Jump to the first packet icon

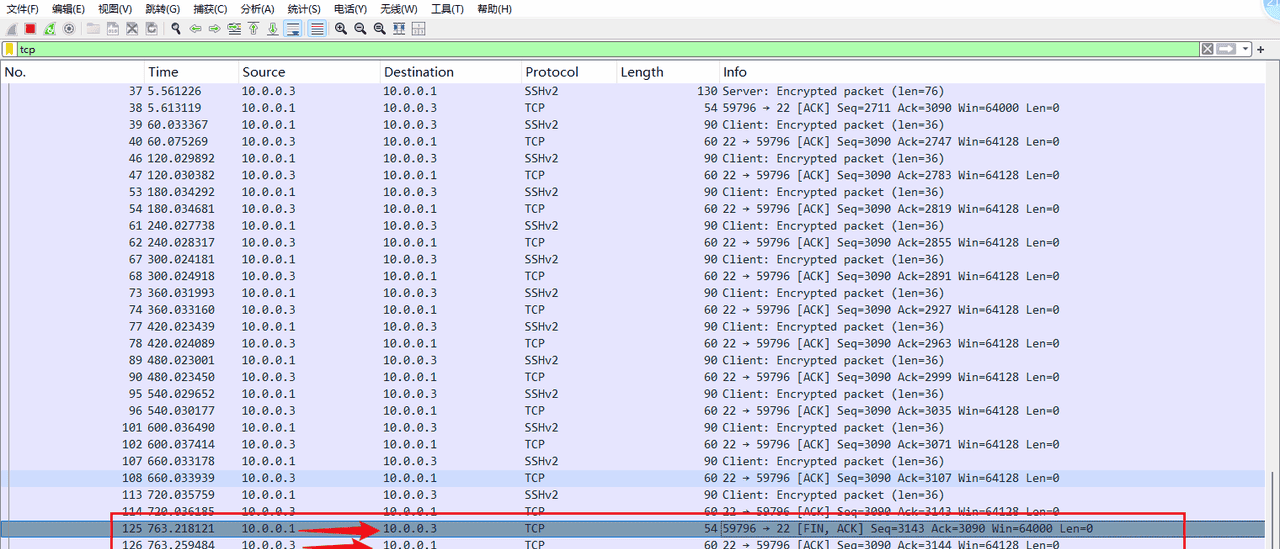254,29
